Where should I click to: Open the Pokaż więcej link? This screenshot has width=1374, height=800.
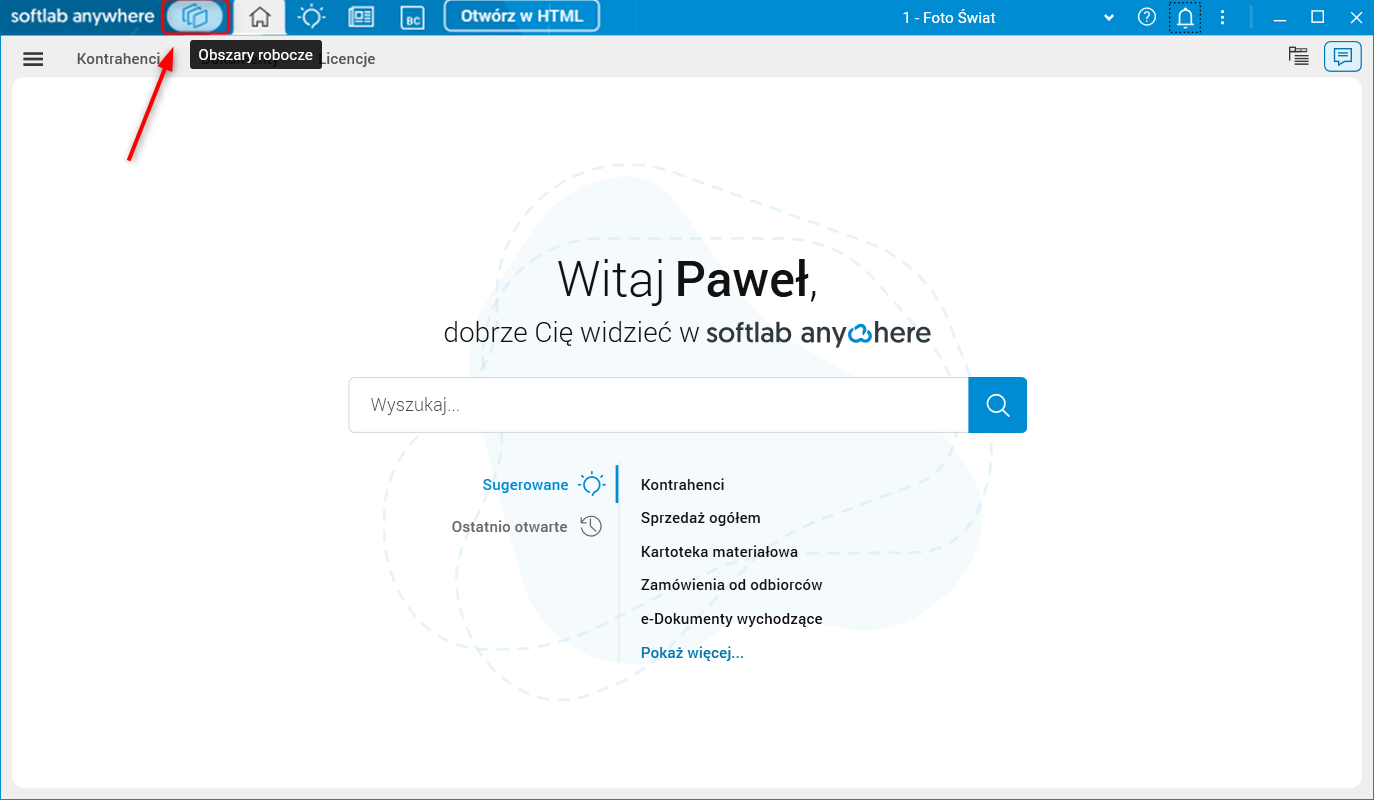point(692,652)
